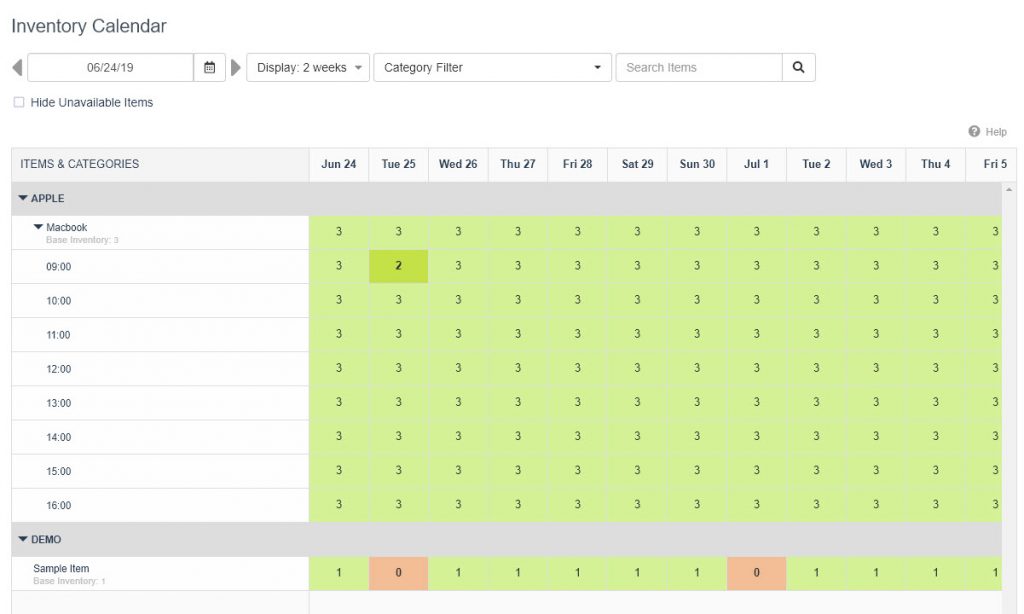This screenshot has width=1024, height=614.
Task: Click the Jul 1 column header
Action: click(756, 164)
